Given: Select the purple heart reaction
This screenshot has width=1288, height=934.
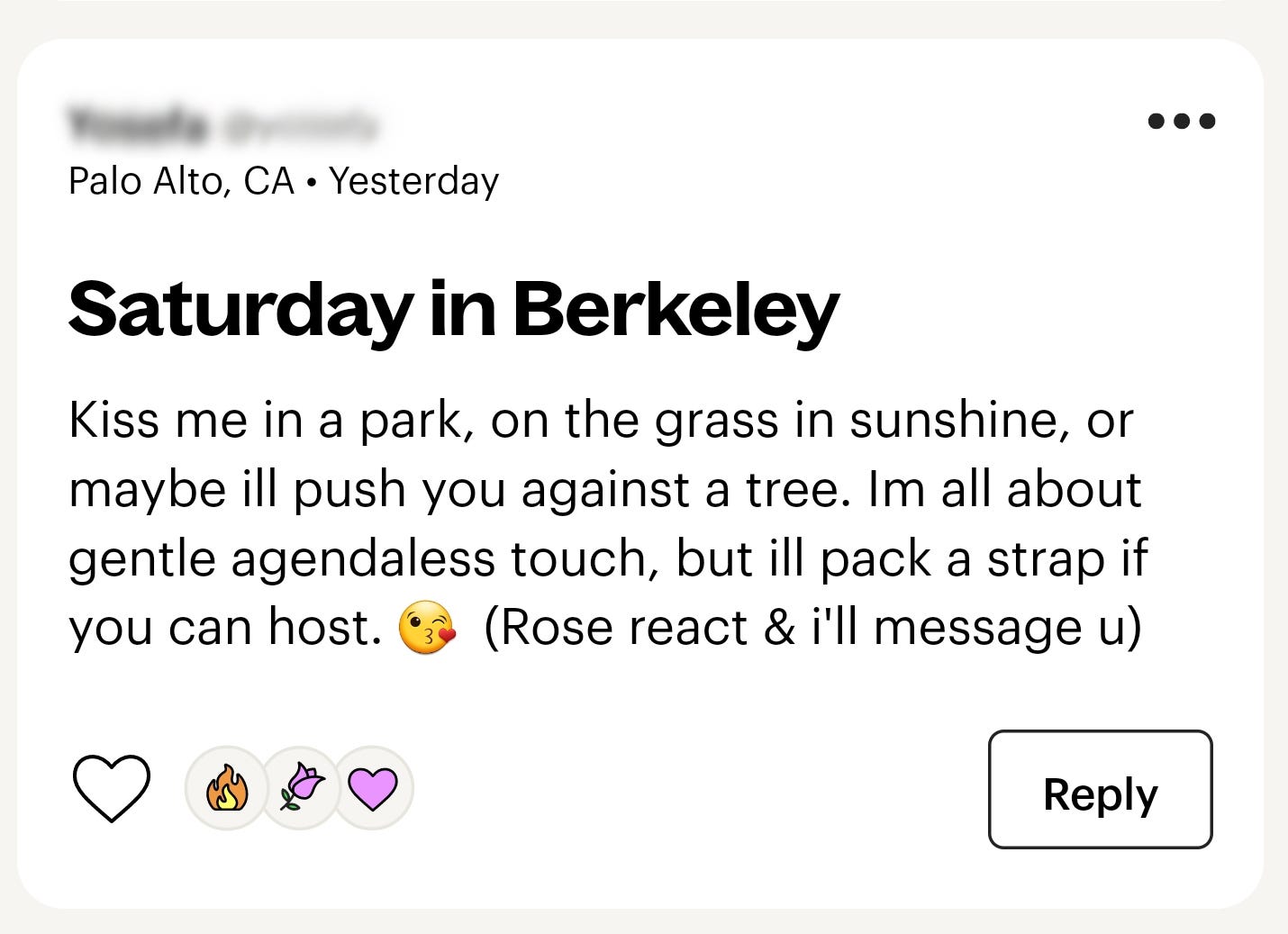Looking at the screenshot, I should click(x=373, y=788).
